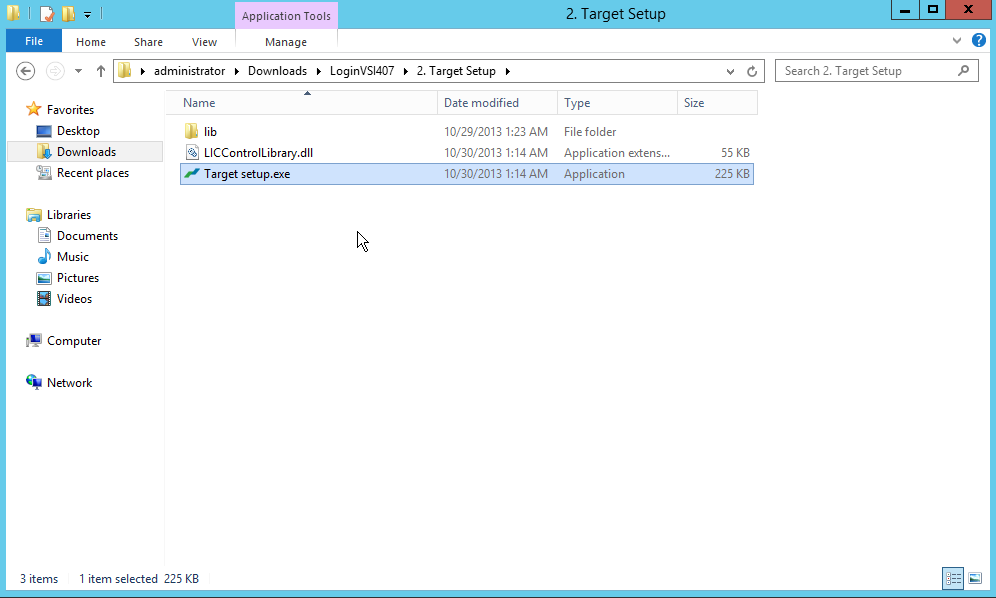Click Libraries in the navigation pane
Screen dimensions: 996x598
pyautogui.click(x=69, y=214)
